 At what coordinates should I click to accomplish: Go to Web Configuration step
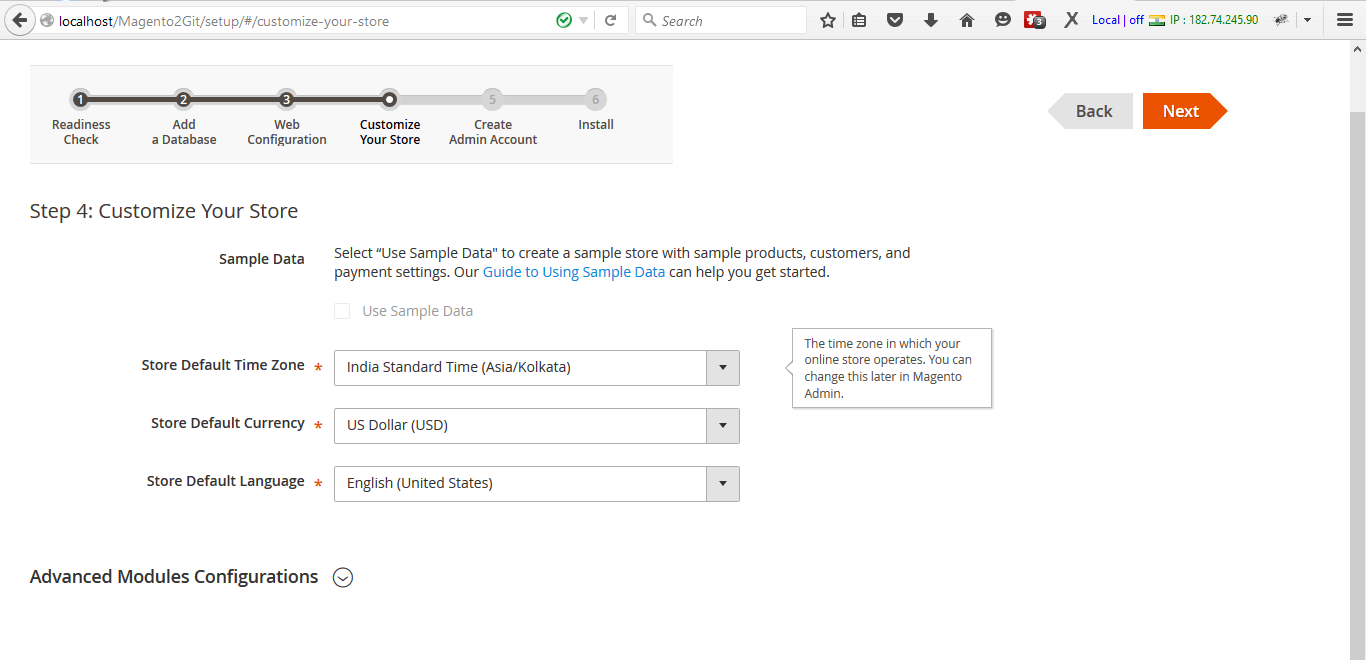(x=286, y=100)
